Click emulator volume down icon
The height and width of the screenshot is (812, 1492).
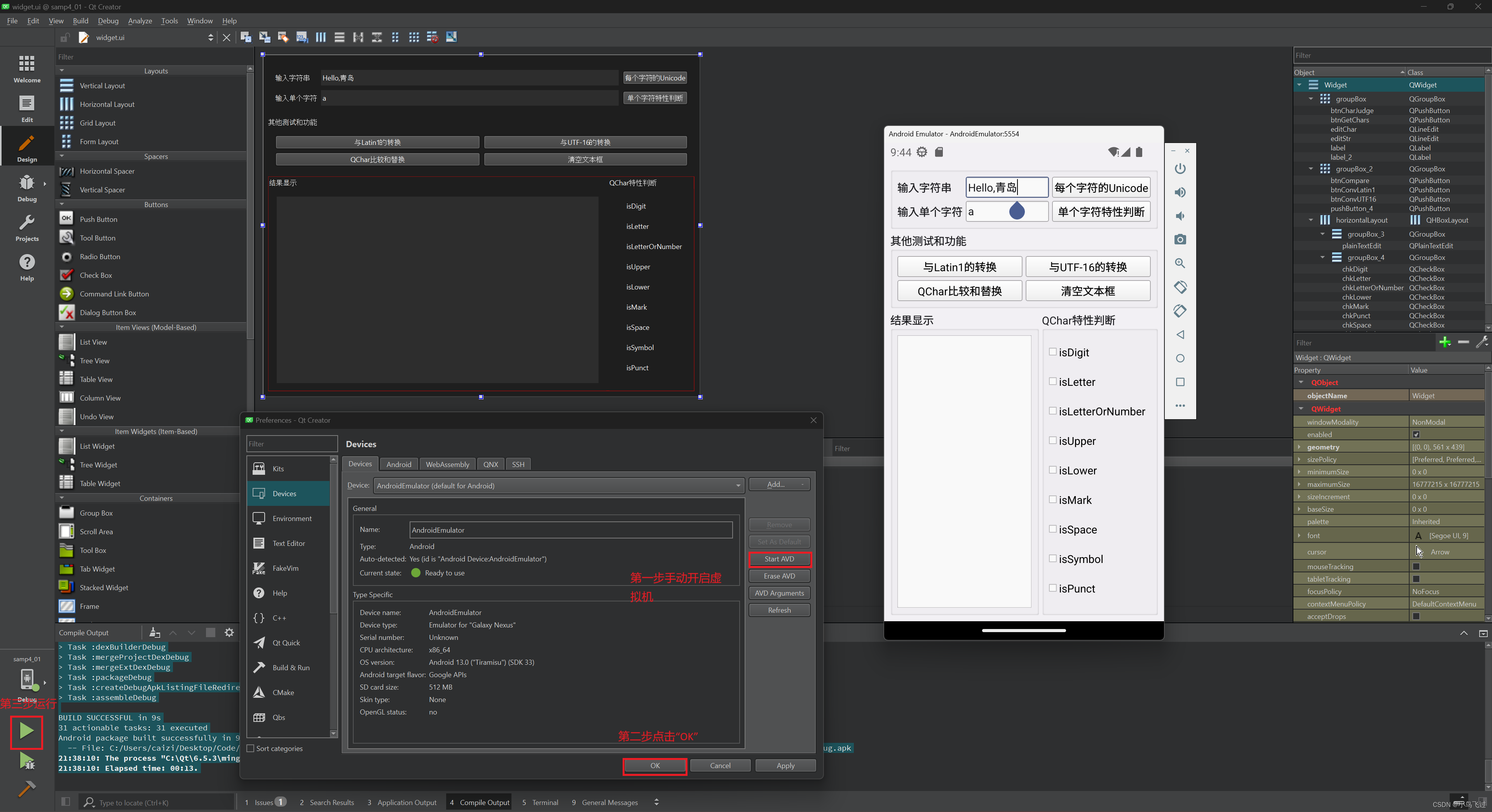pos(1180,216)
